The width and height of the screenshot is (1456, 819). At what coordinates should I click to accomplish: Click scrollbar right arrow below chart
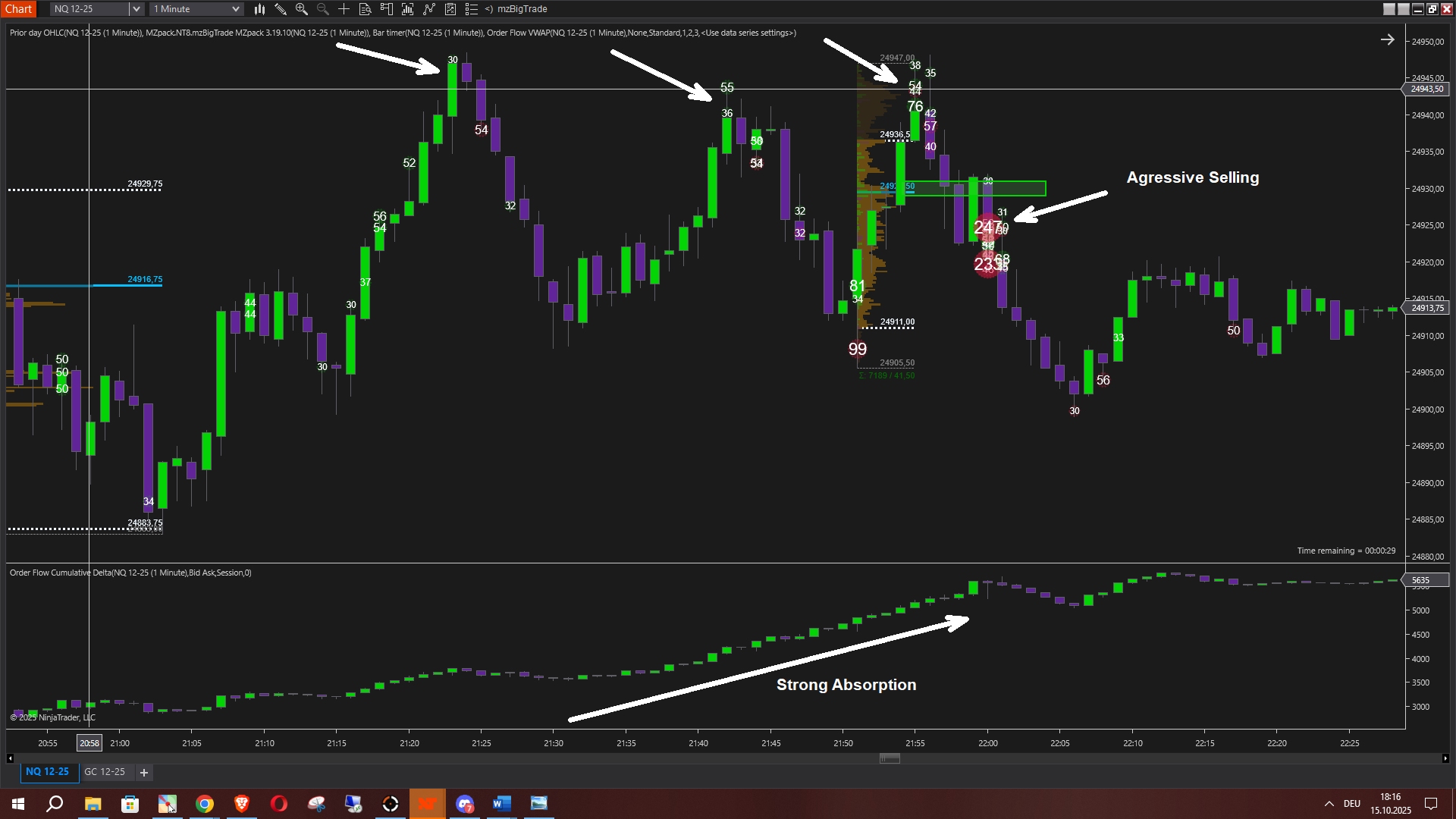1445,758
